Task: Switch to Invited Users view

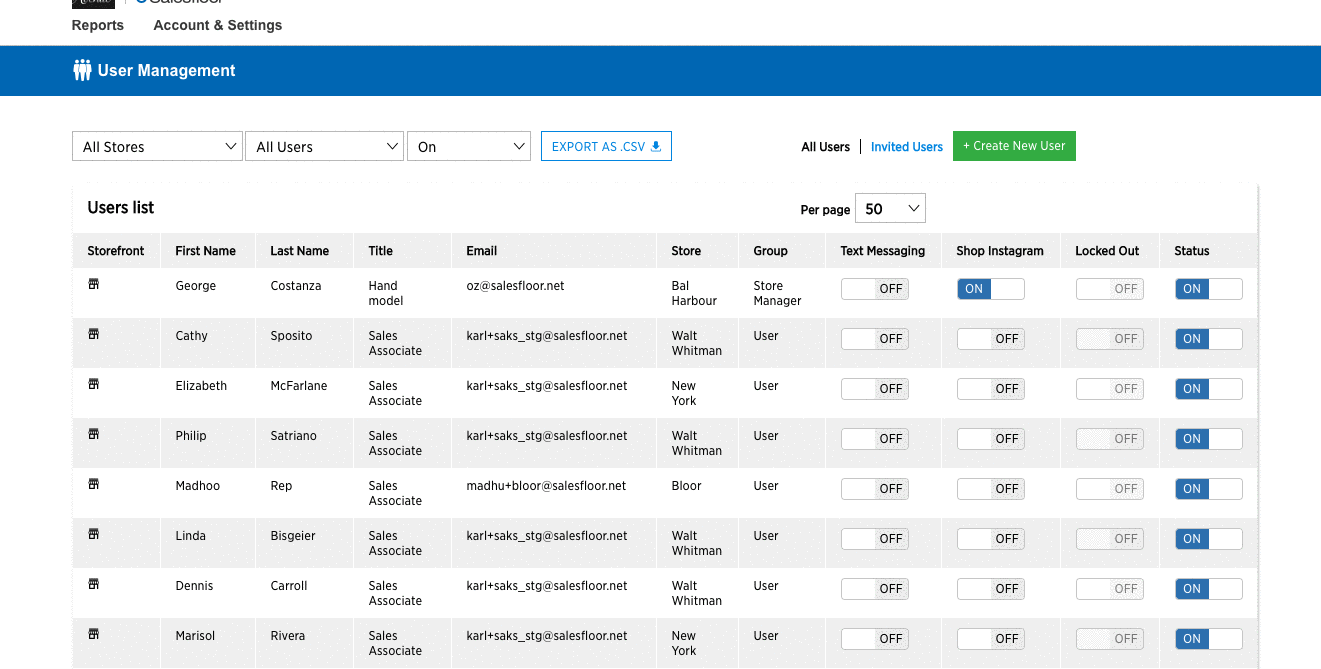Action: pos(906,147)
